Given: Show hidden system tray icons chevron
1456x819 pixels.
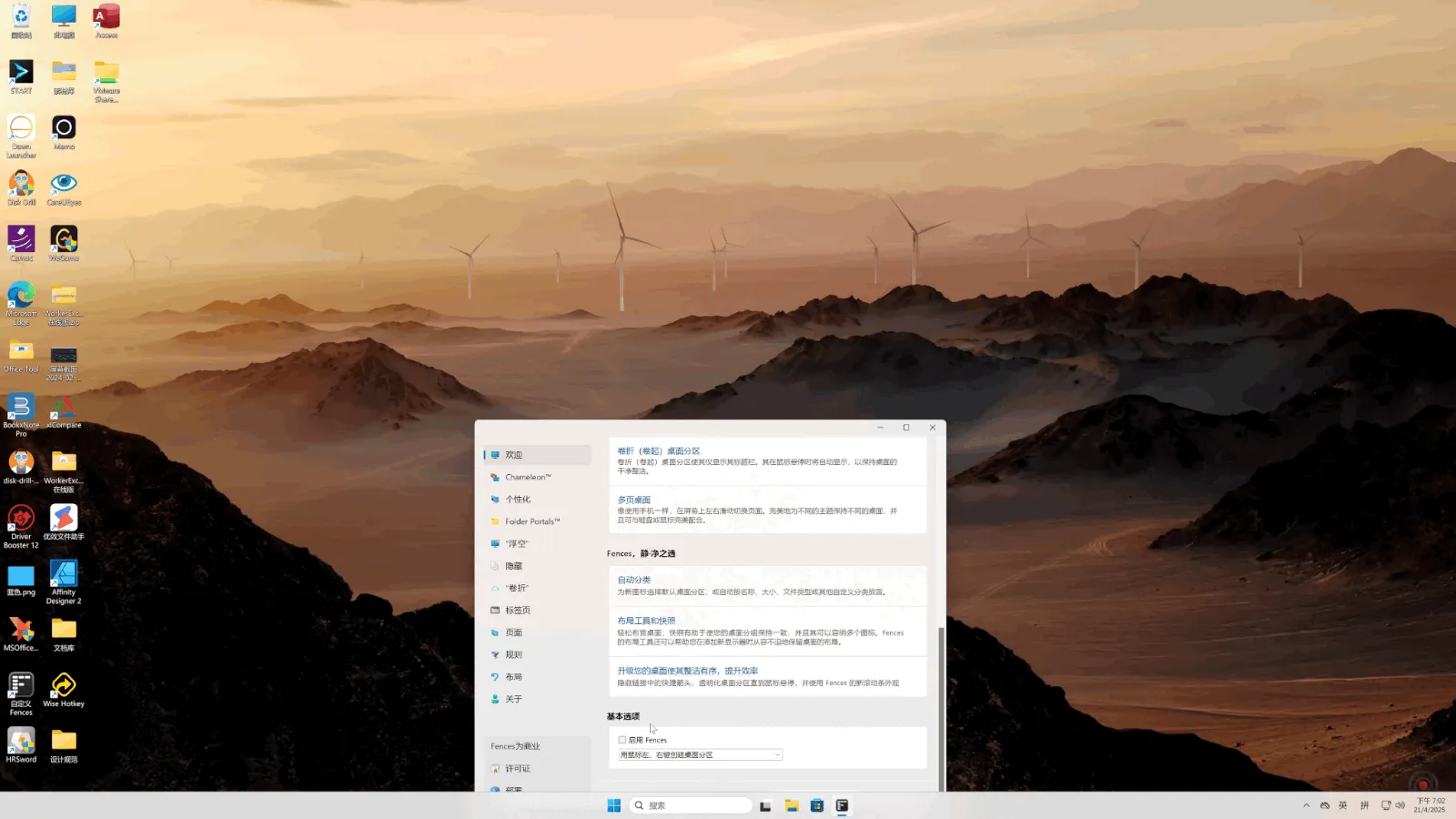Looking at the screenshot, I should point(1306,805).
